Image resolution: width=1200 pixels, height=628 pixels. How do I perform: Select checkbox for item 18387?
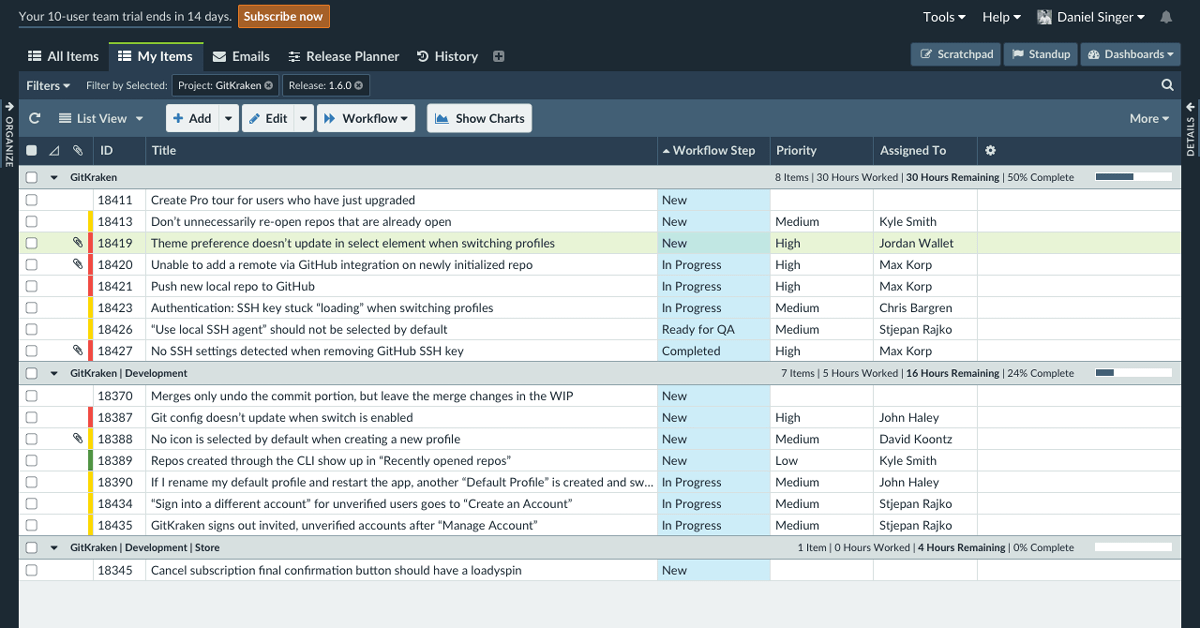pyautogui.click(x=32, y=418)
